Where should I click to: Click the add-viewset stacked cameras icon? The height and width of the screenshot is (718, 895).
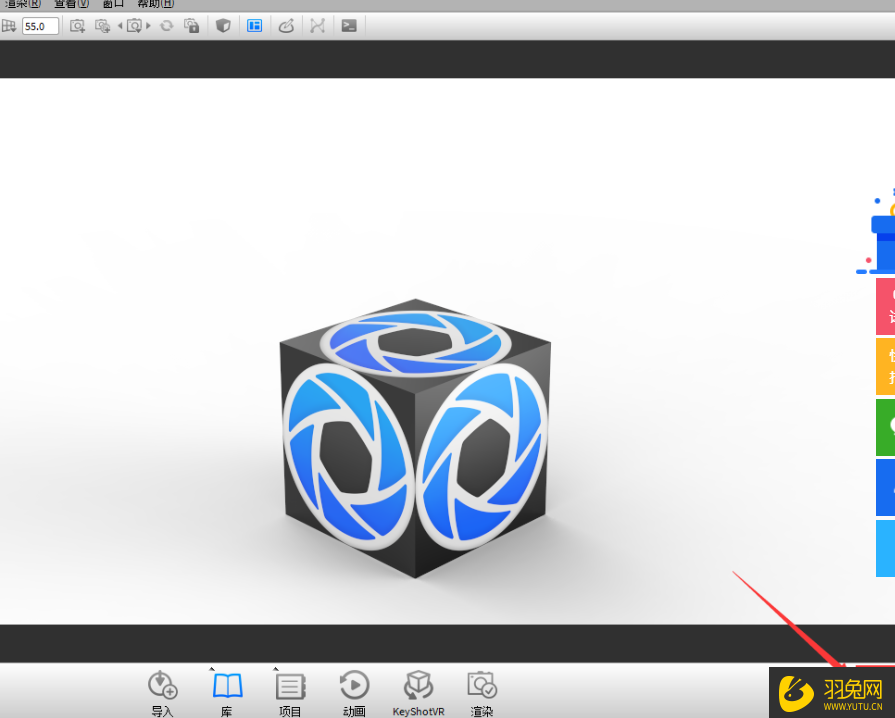[102, 26]
